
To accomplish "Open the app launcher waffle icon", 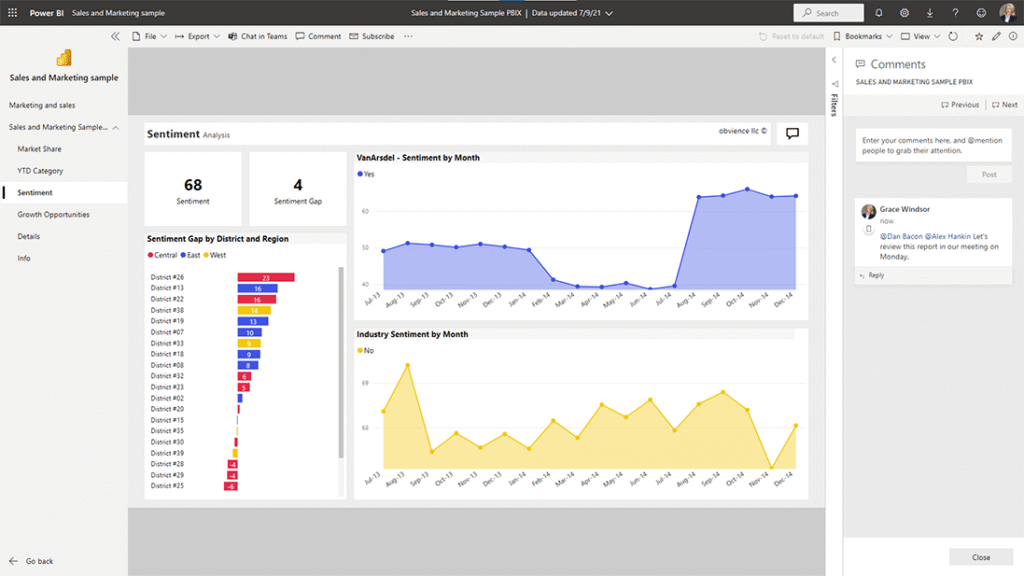I will [x=12, y=13].
